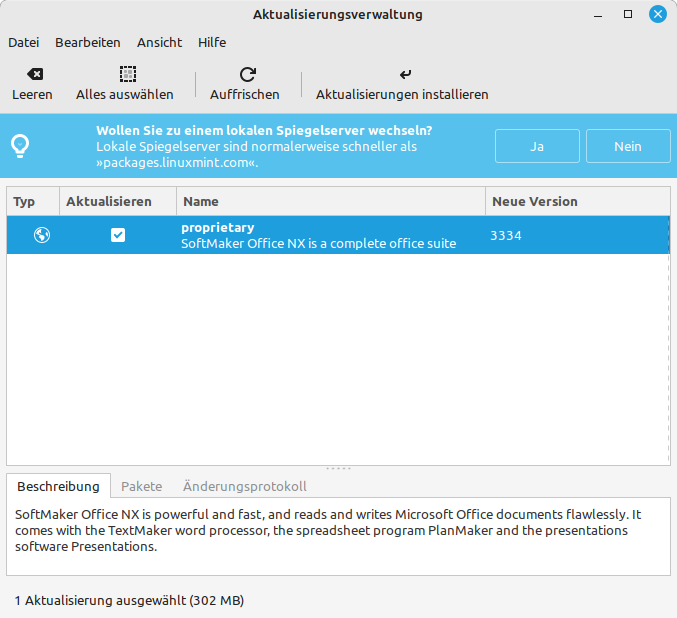Click the lightbulb icon in the blue info bar
The height and width of the screenshot is (618, 677).
20,146
